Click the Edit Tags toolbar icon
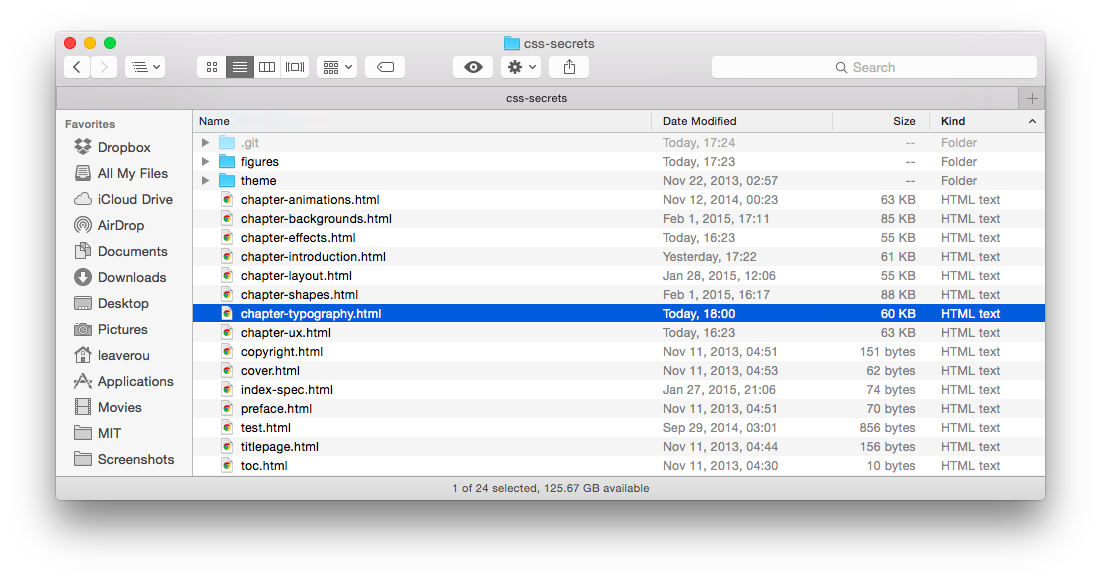Image resolution: width=1101 pixels, height=580 pixels. pyautogui.click(x=385, y=67)
